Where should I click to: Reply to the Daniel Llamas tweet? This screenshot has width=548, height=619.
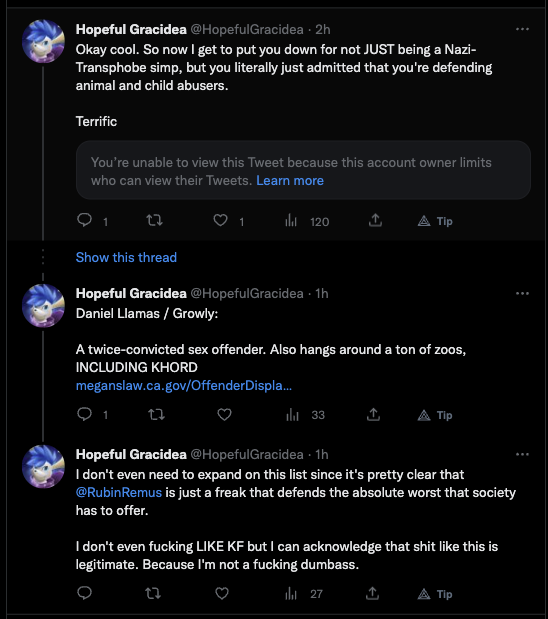pos(84,414)
